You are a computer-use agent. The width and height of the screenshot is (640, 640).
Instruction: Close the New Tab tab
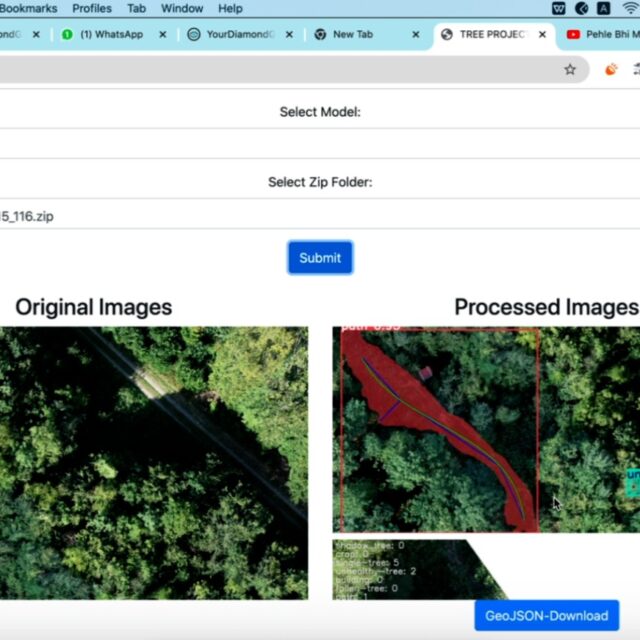tap(417, 34)
